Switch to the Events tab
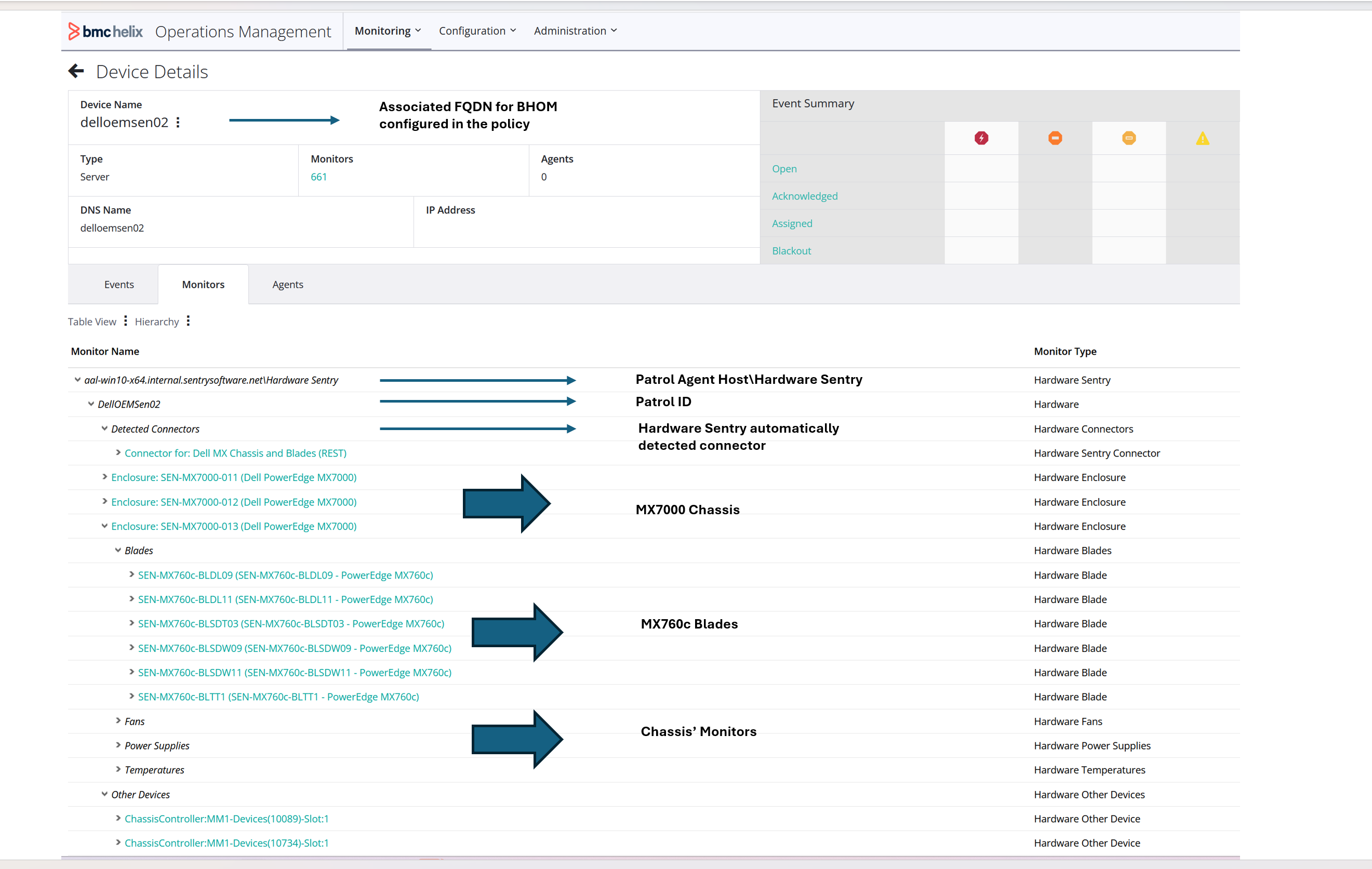 [x=118, y=284]
